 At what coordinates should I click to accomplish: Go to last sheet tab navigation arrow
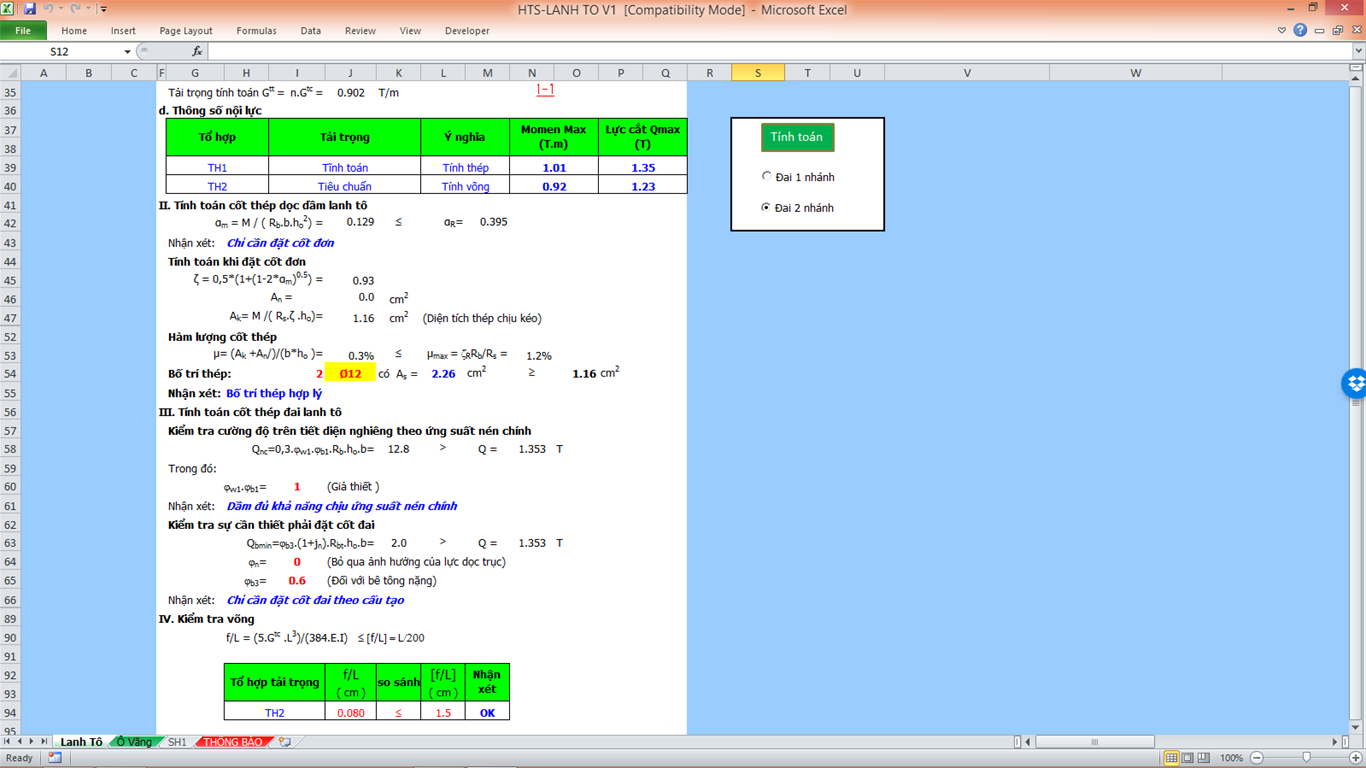[44, 742]
